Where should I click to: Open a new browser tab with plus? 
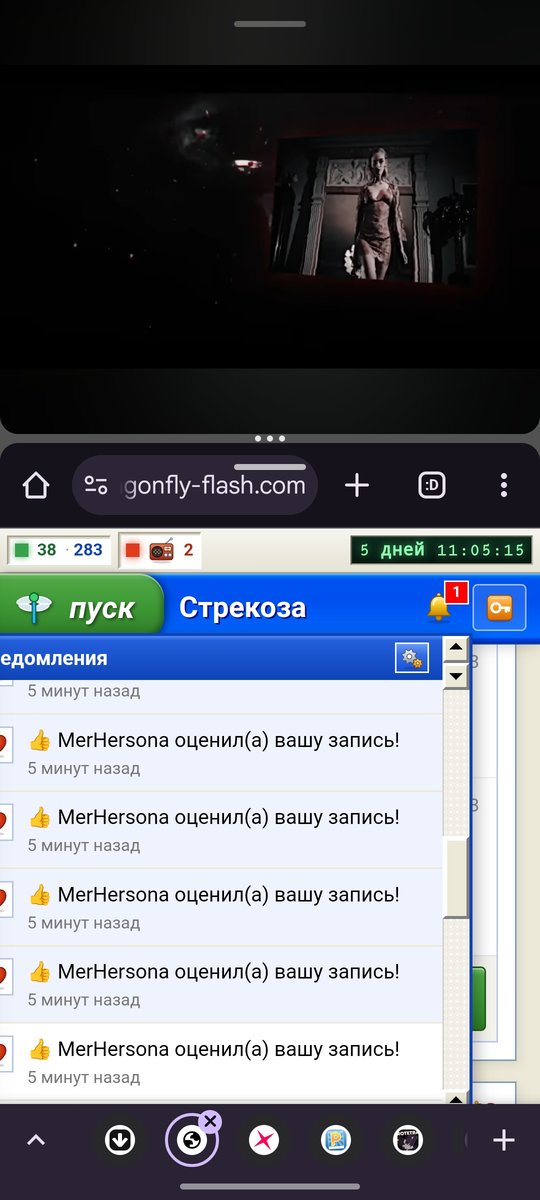click(357, 486)
